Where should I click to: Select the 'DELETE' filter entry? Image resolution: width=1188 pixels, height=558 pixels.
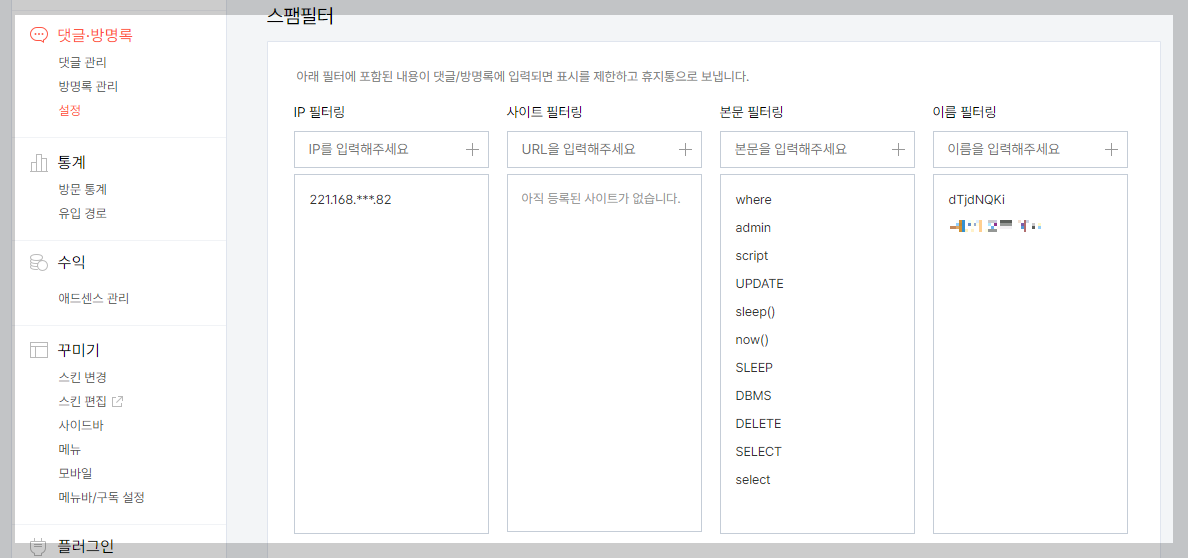click(758, 424)
